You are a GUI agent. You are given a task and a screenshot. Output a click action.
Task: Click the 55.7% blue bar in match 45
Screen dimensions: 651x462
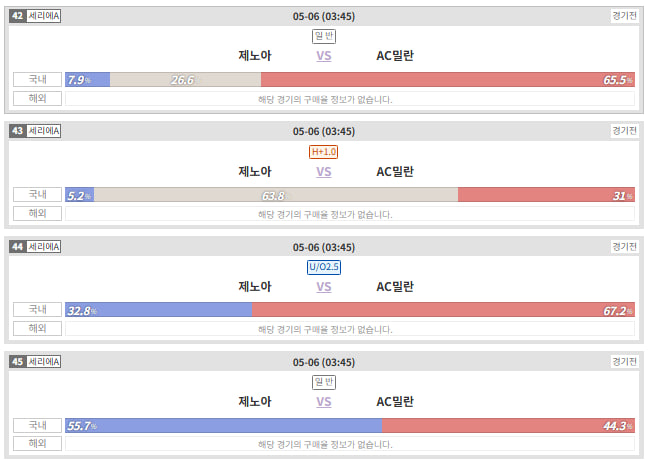[224, 425]
